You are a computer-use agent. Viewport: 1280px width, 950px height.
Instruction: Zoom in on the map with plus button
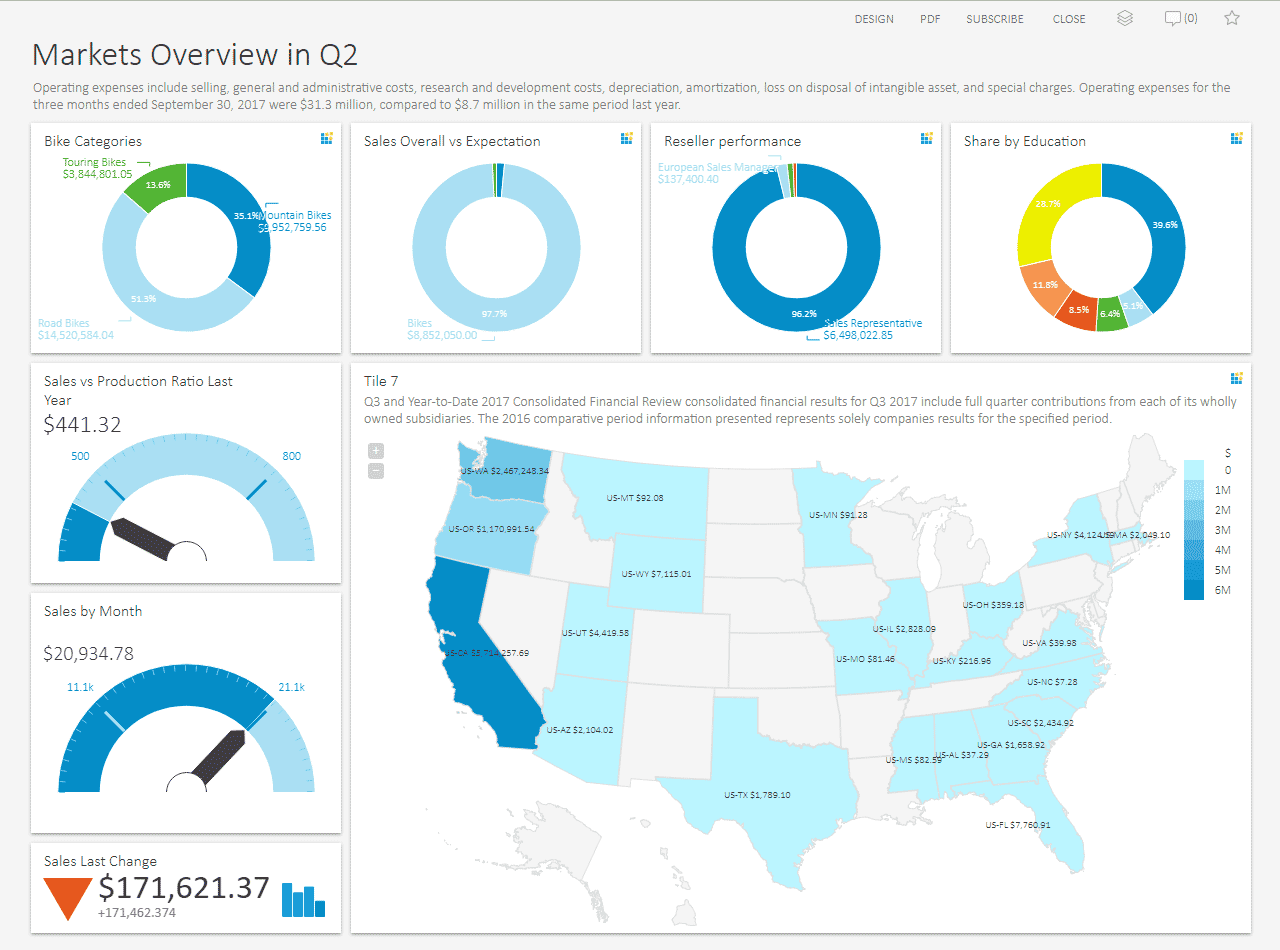(376, 451)
